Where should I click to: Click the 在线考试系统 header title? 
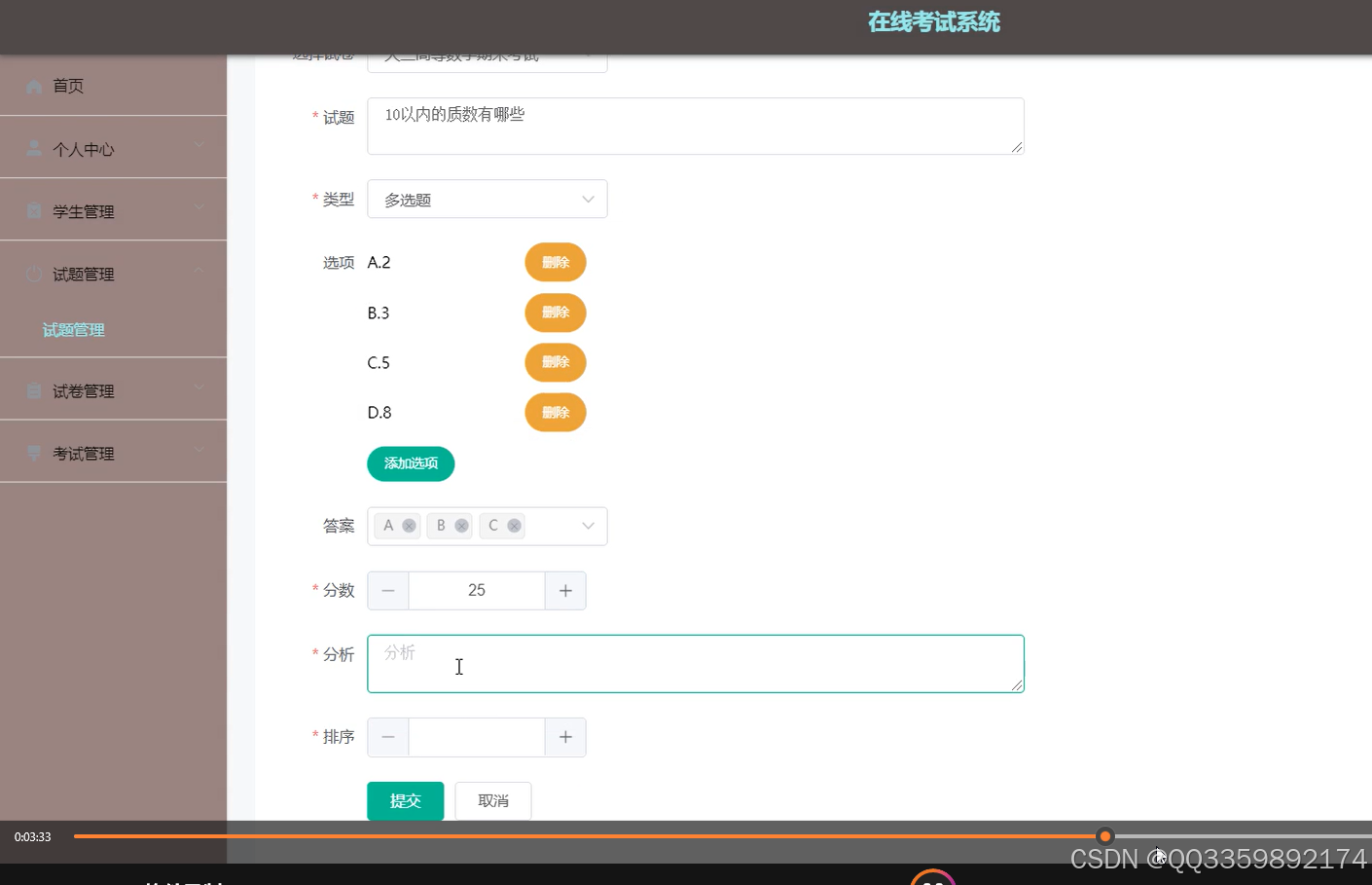point(934,22)
